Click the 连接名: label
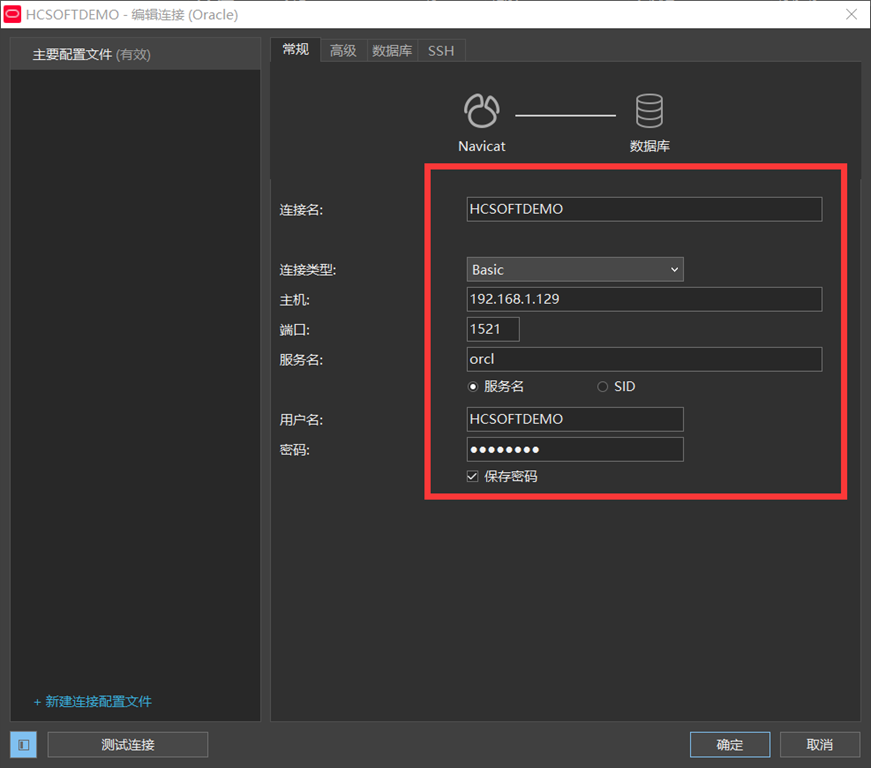 301,210
